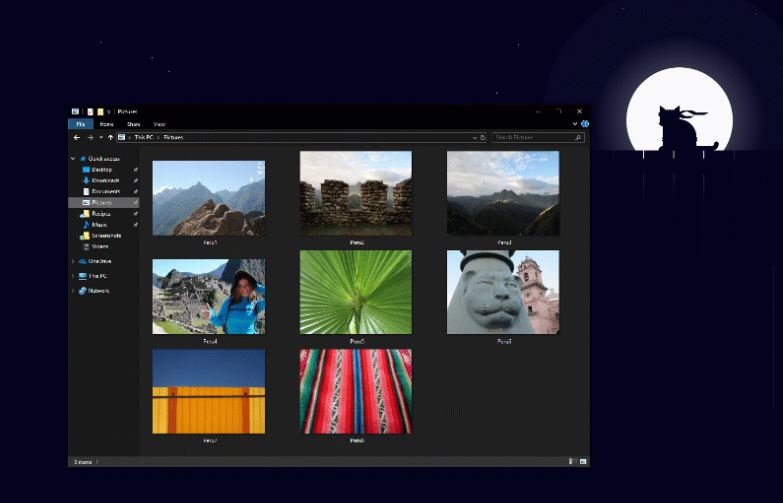783x503 pixels.
Task: Click the Back navigation arrow
Action: 77,137
